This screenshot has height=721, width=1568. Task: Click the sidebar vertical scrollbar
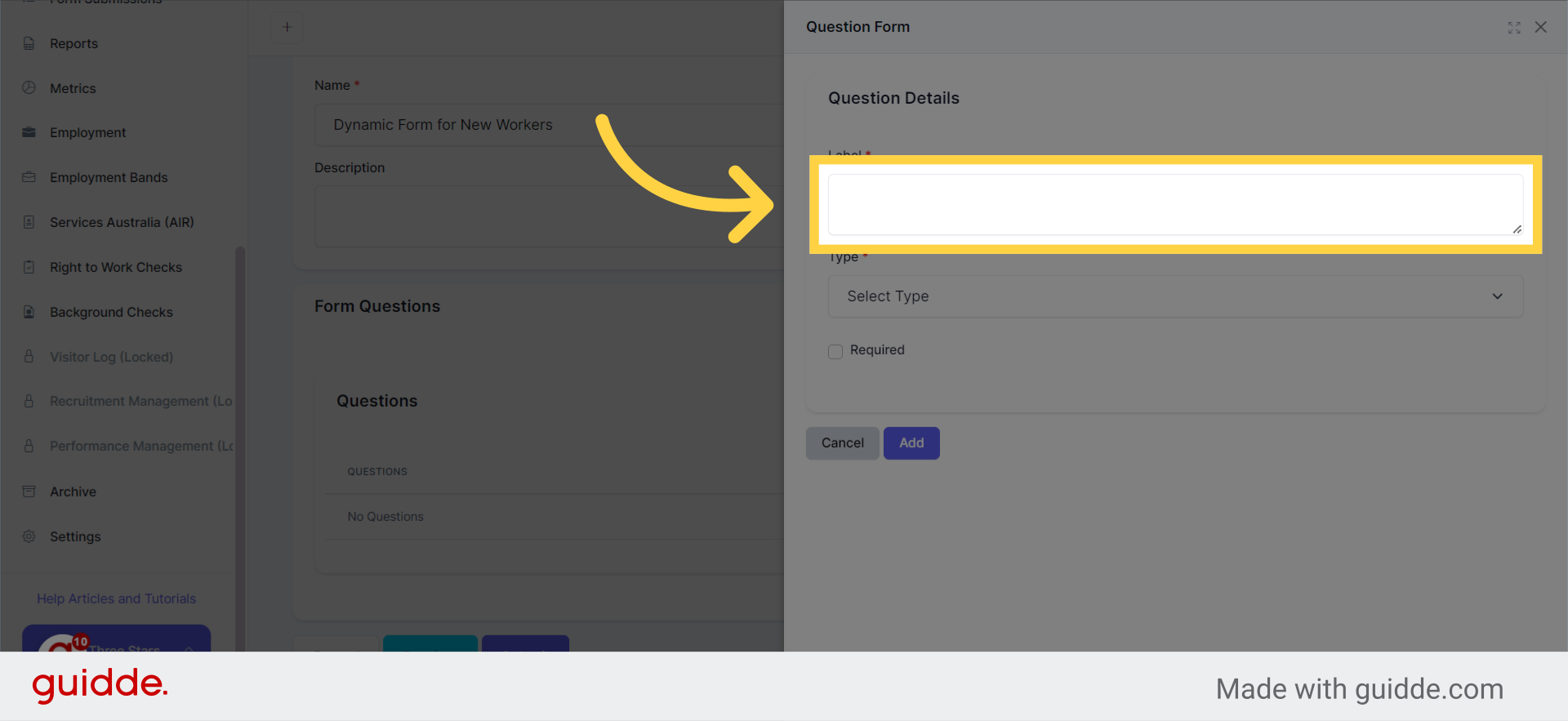[x=240, y=449]
